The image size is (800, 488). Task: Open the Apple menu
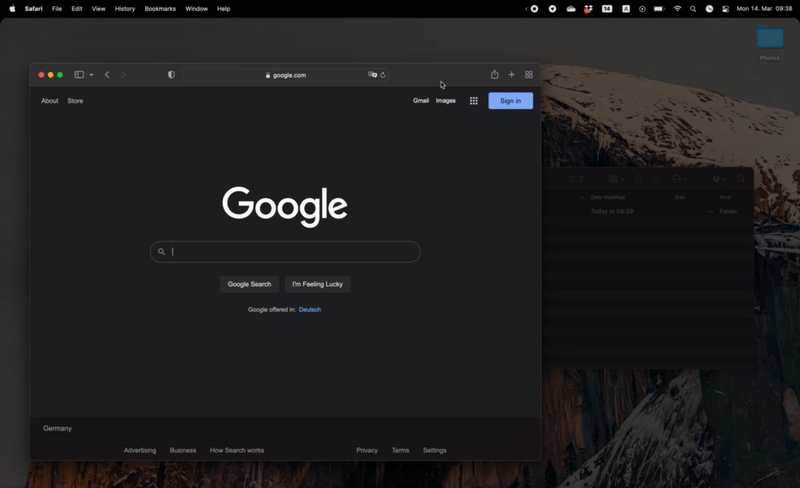[x=12, y=9]
